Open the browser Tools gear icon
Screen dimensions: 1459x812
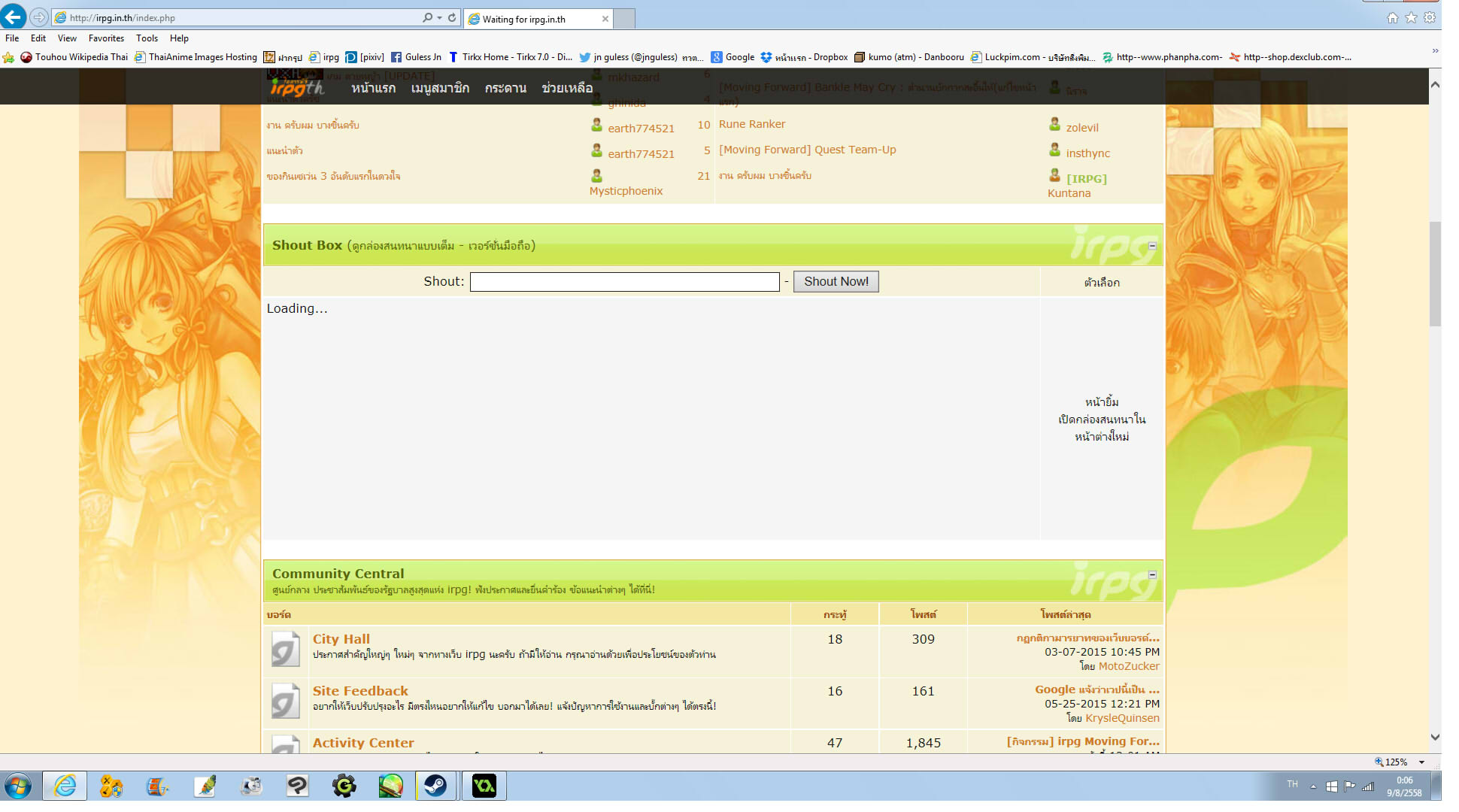[1429, 17]
